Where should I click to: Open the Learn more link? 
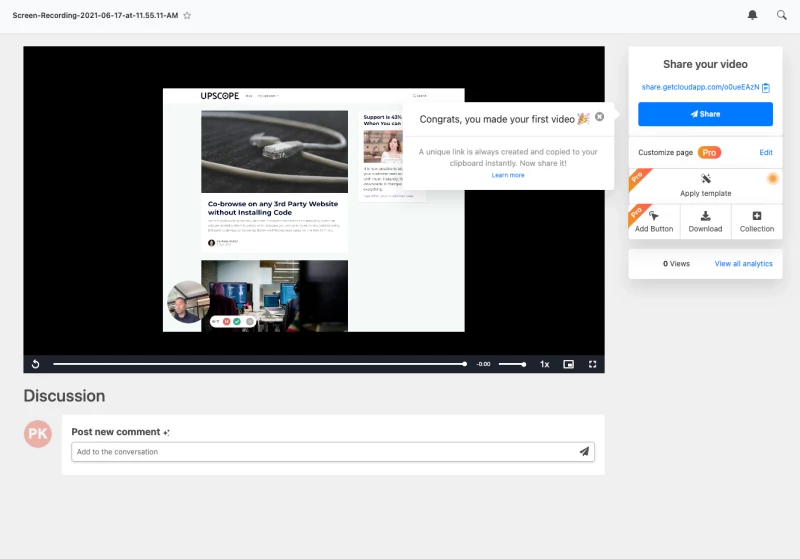[x=508, y=175]
